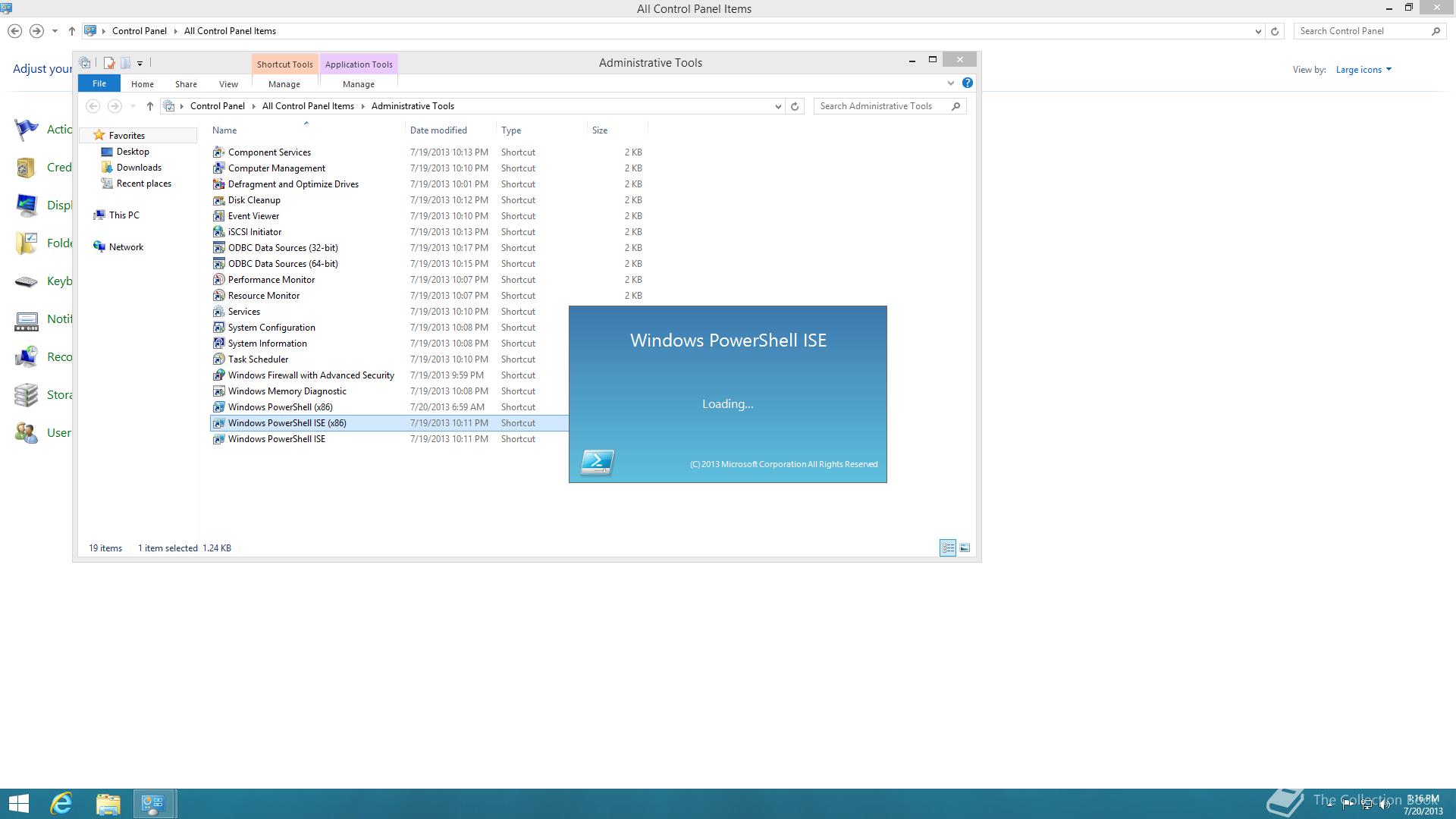Screen dimensions: 1456x819
Task: Select Network in the navigation pane
Action: (x=126, y=247)
